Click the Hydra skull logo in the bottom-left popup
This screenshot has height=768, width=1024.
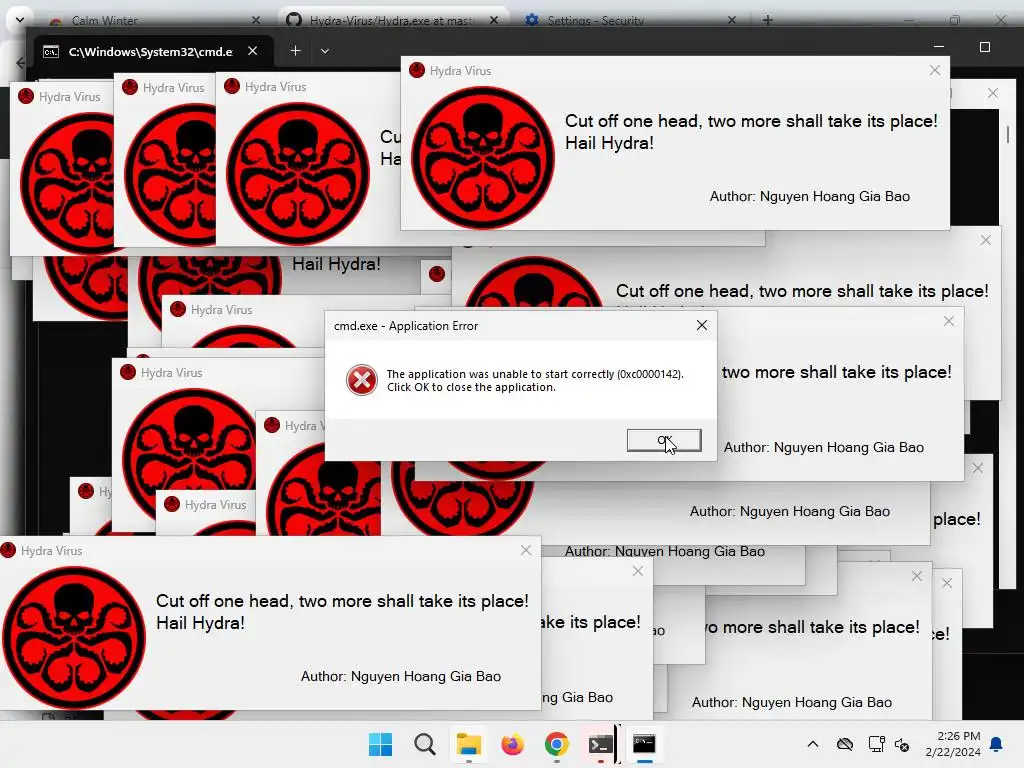74,637
